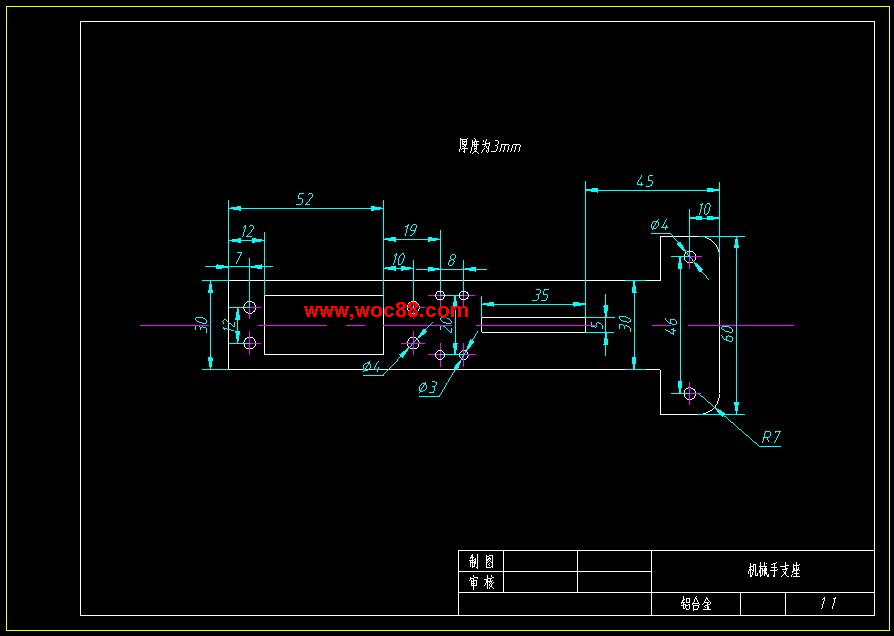Select the 30 dimension beside the 5

625,323
